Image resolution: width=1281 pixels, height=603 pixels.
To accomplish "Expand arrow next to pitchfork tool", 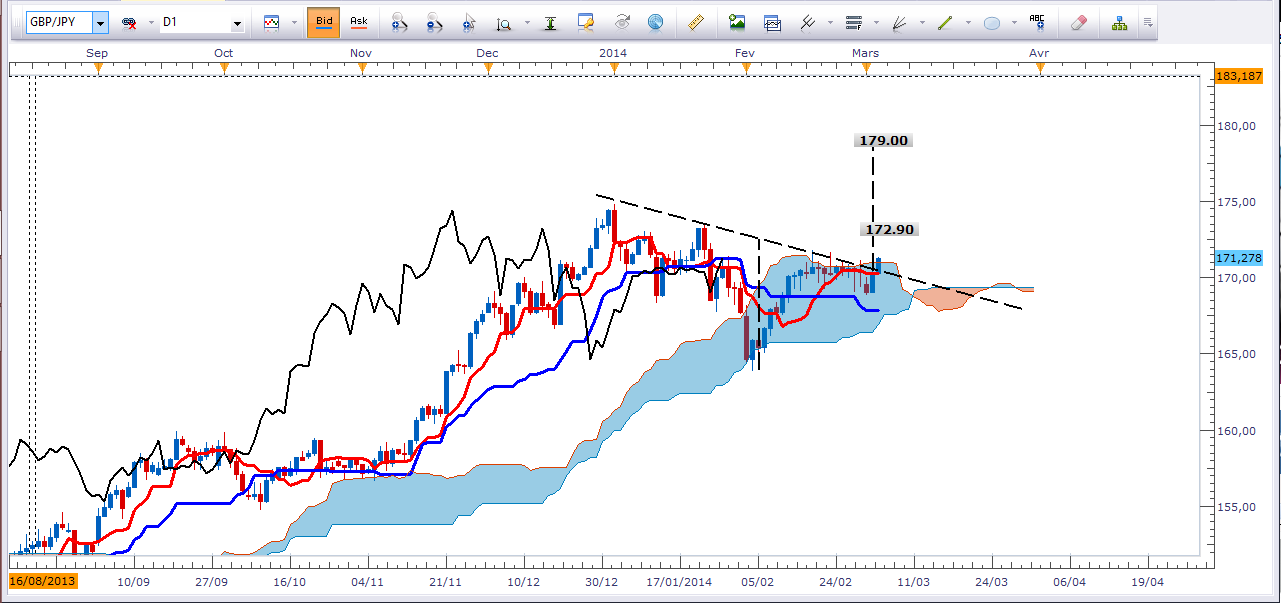I will click(829, 22).
